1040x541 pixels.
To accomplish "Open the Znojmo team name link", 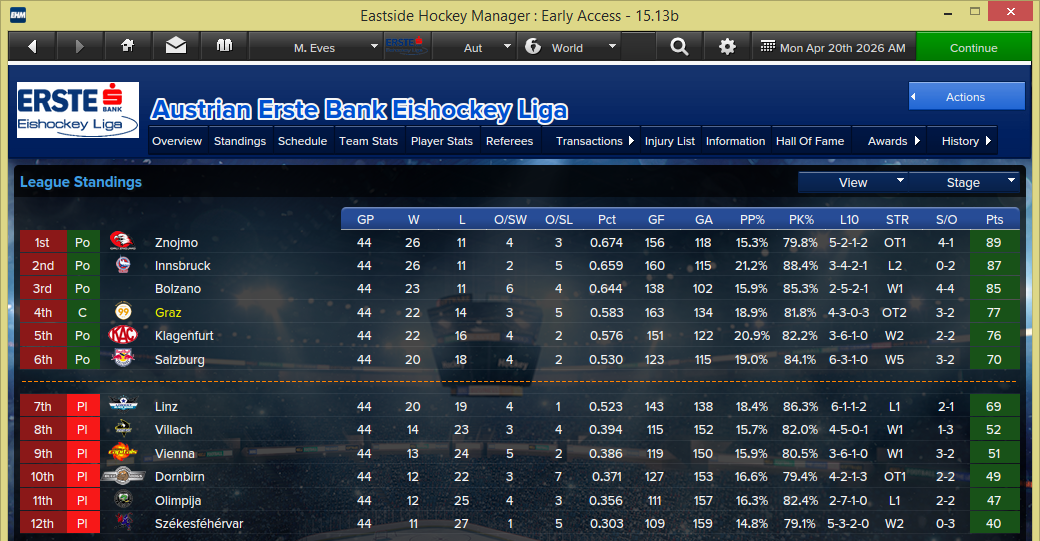I will pos(176,242).
